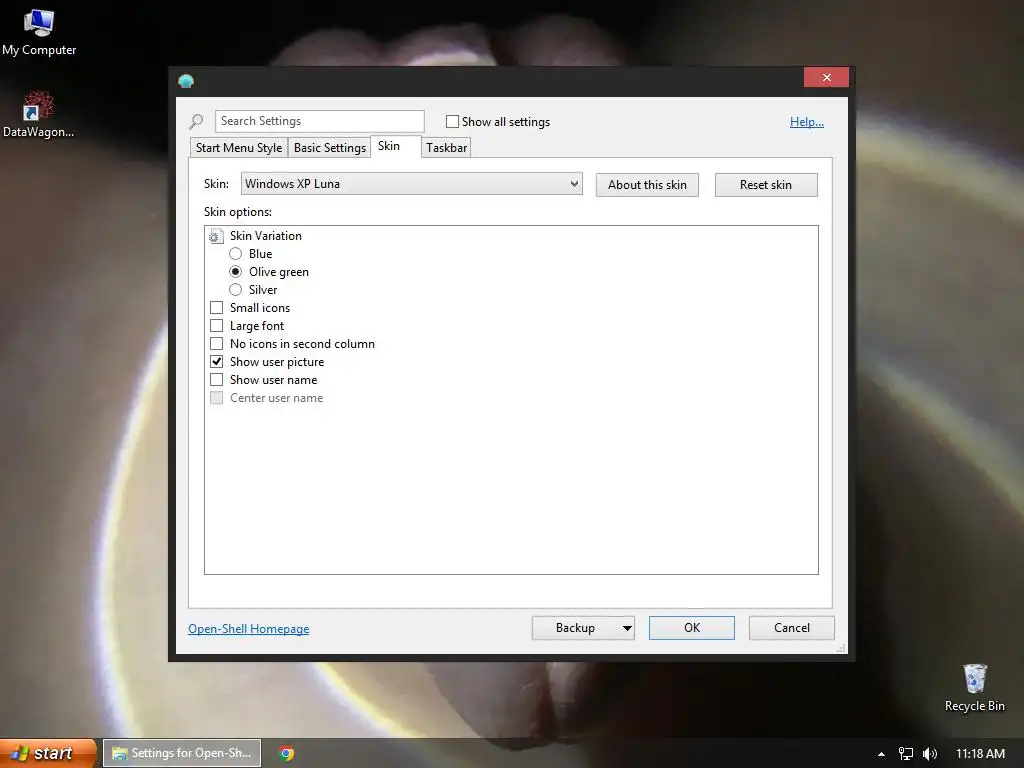Show hidden tray icons arrow
The height and width of the screenshot is (768, 1024).
click(881, 754)
